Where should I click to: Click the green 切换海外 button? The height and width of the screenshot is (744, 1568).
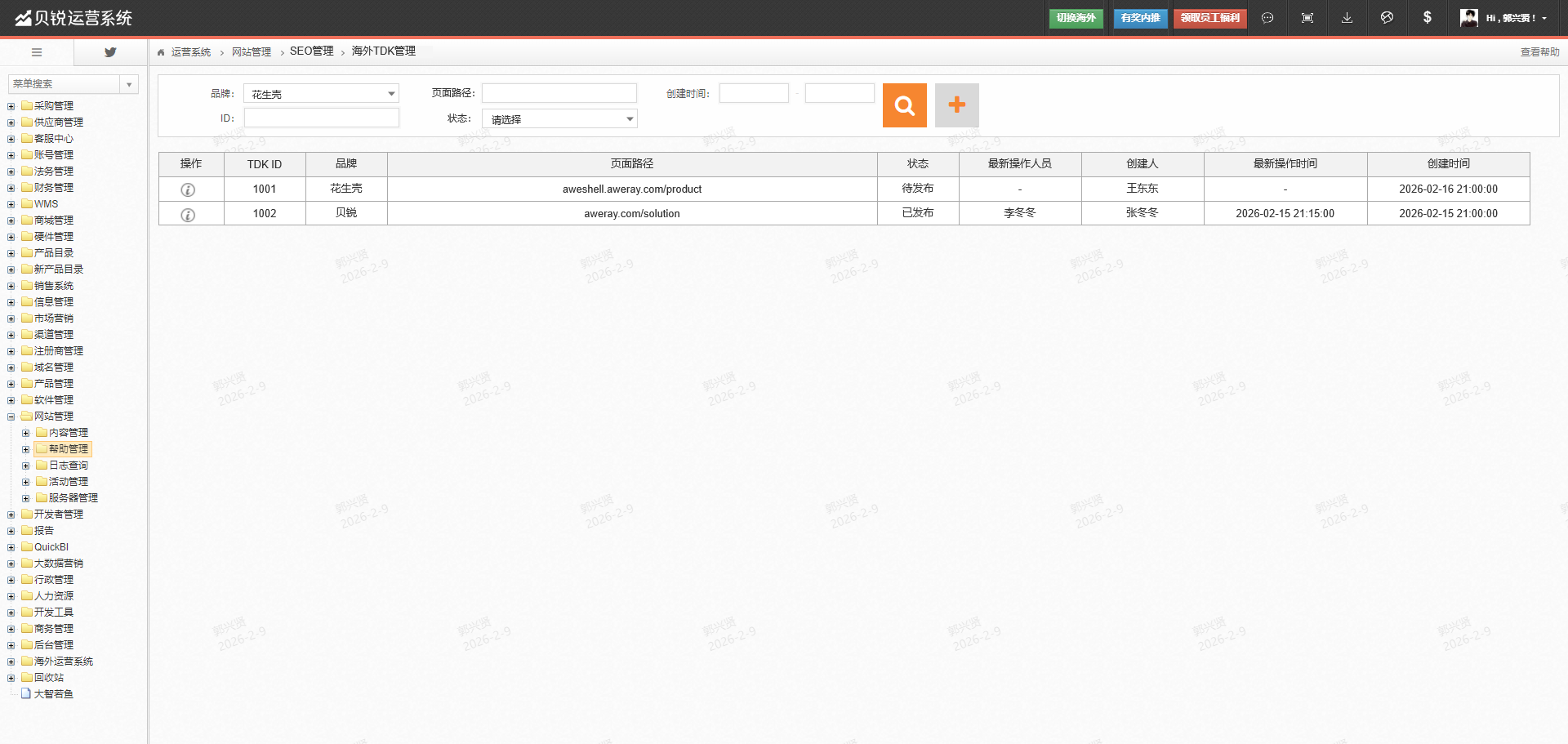tap(1076, 18)
